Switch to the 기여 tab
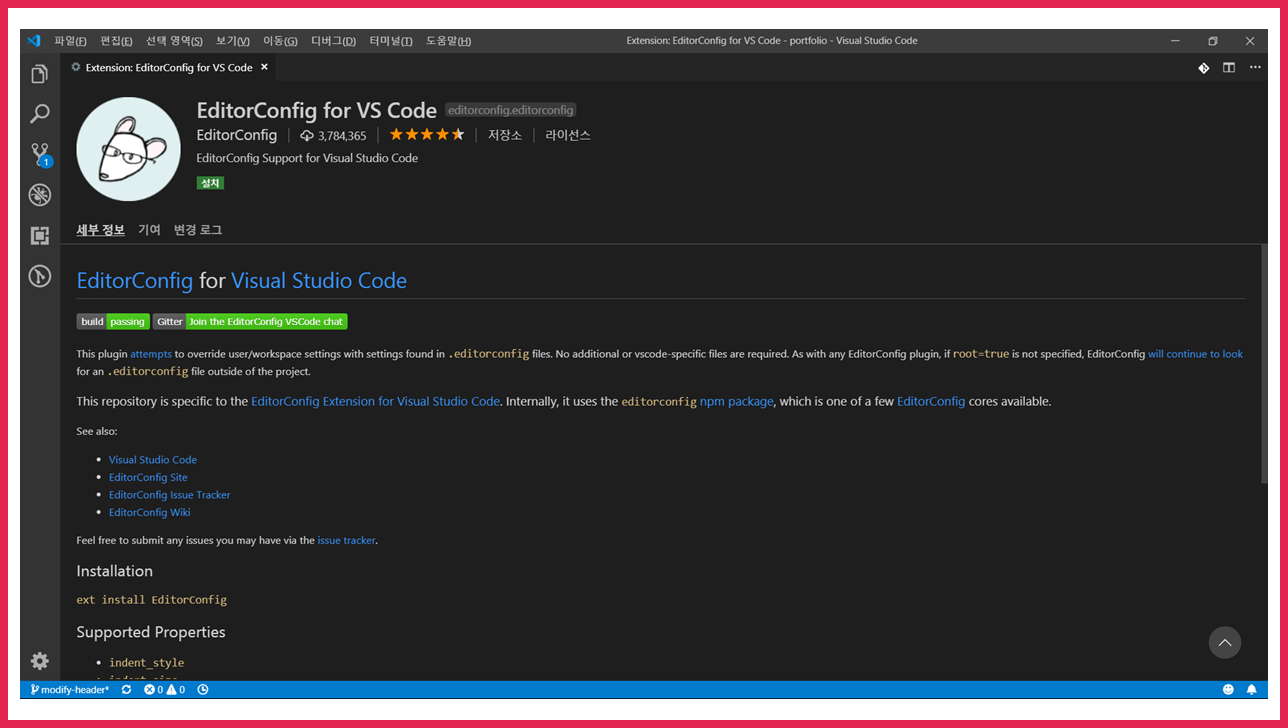This screenshot has height=728, width=1288. click(149, 230)
